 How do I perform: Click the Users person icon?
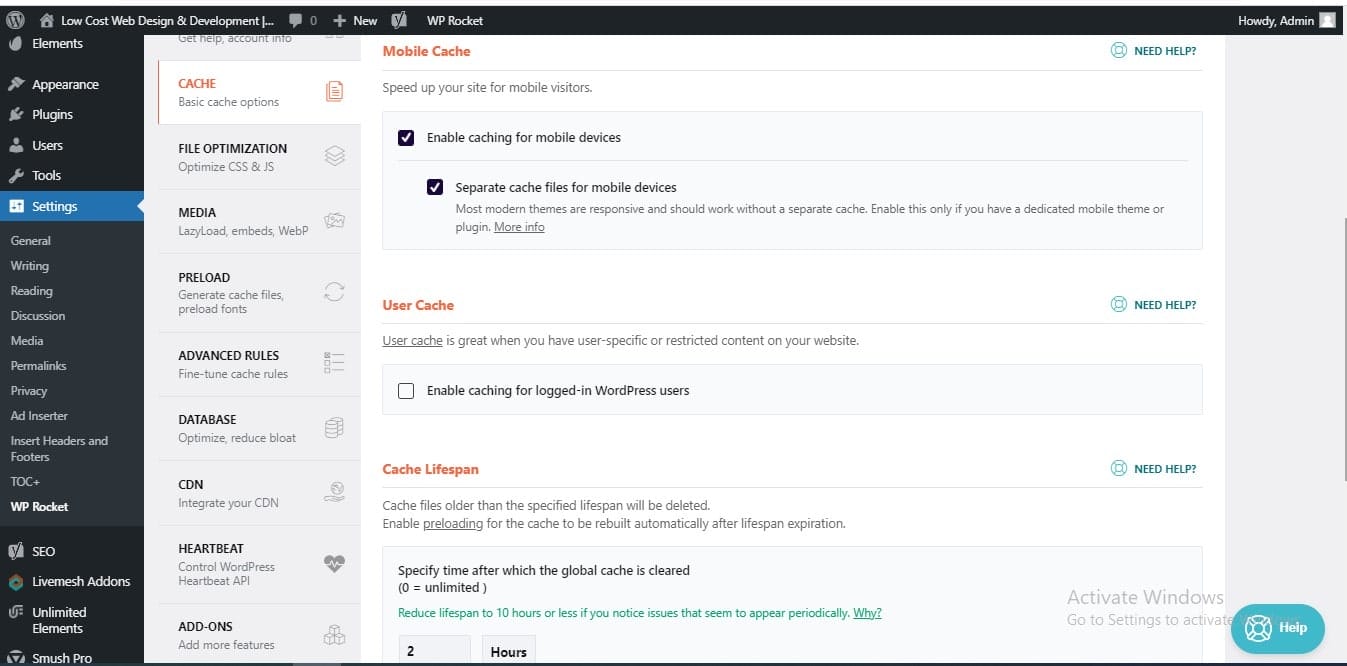pyautogui.click(x=16, y=145)
